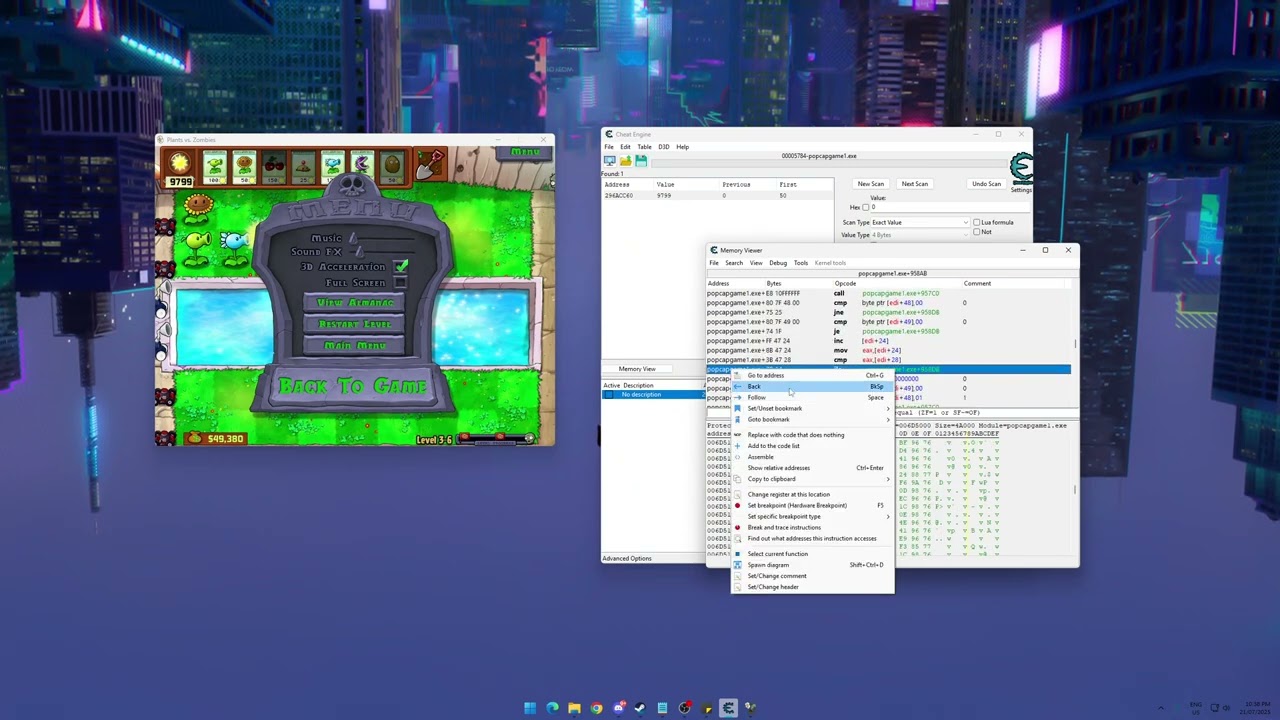Choose Follow in context menu
This screenshot has height=720, width=1280.
point(812,397)
